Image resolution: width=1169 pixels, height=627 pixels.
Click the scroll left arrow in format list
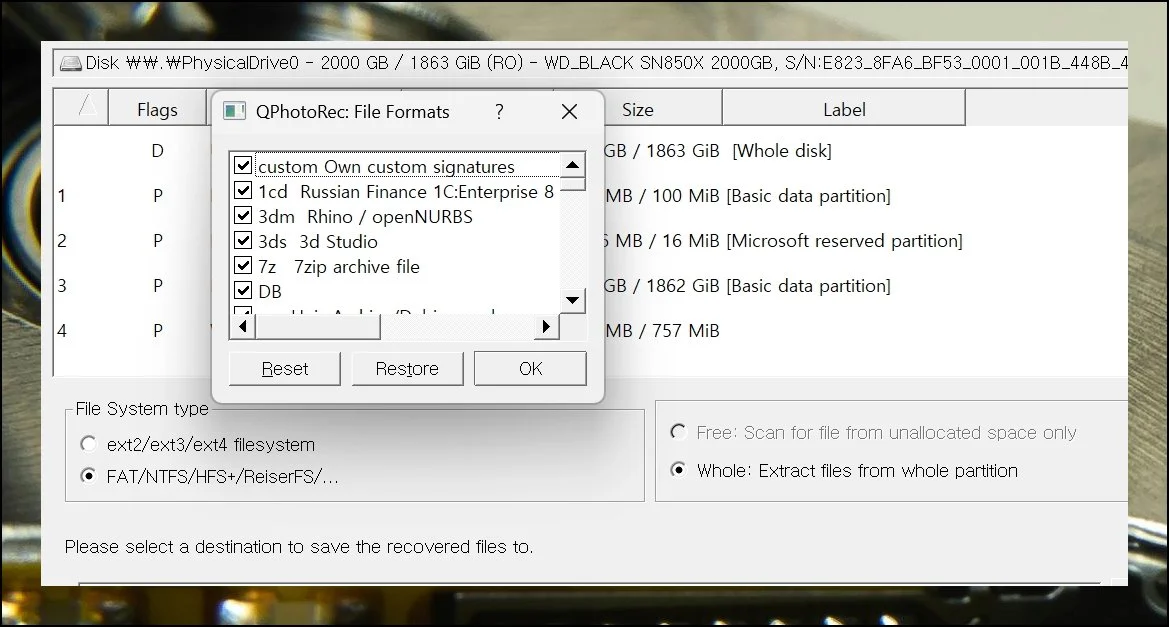(241, 326)
